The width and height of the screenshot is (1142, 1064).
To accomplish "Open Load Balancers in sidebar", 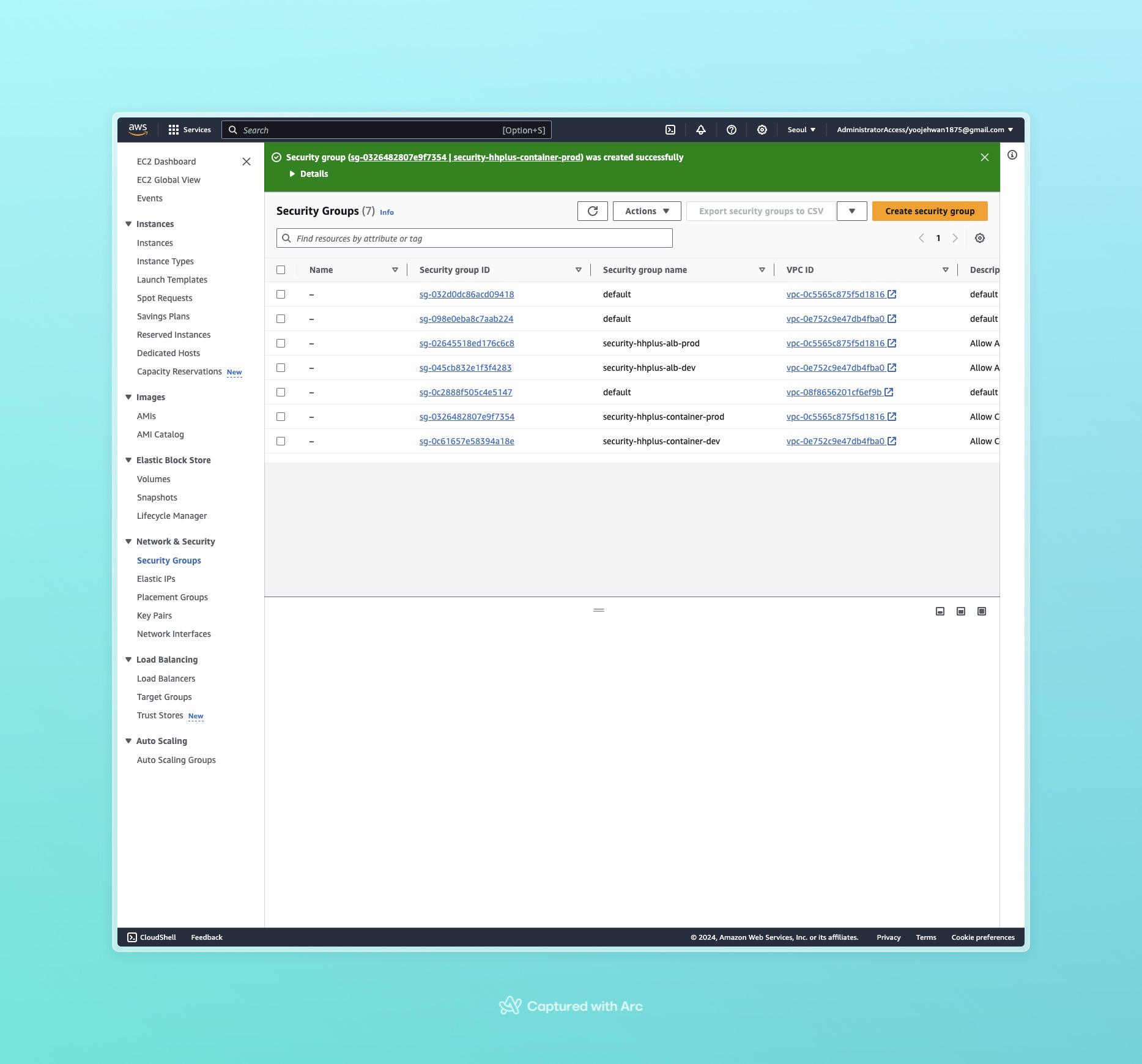I will [166, 679].
